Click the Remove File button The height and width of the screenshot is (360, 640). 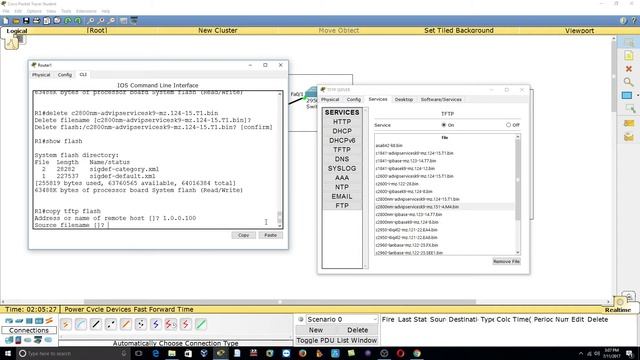tap(506, 262)
